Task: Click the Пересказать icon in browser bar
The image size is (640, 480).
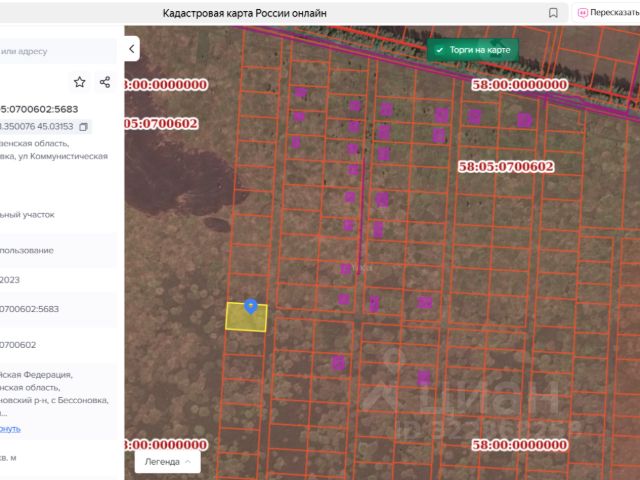Action: (x=583, y=13)
